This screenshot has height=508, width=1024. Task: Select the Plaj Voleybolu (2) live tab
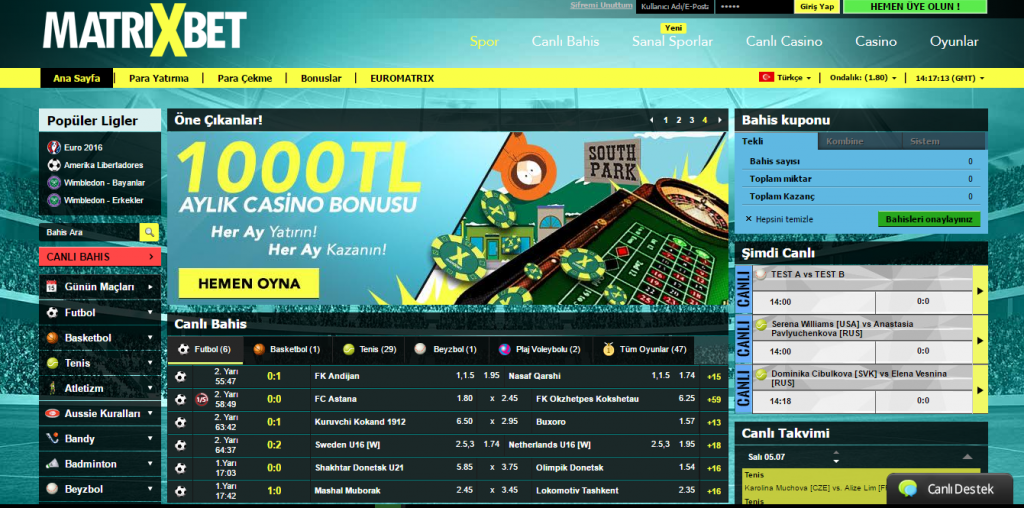click(x=539, y=349)
